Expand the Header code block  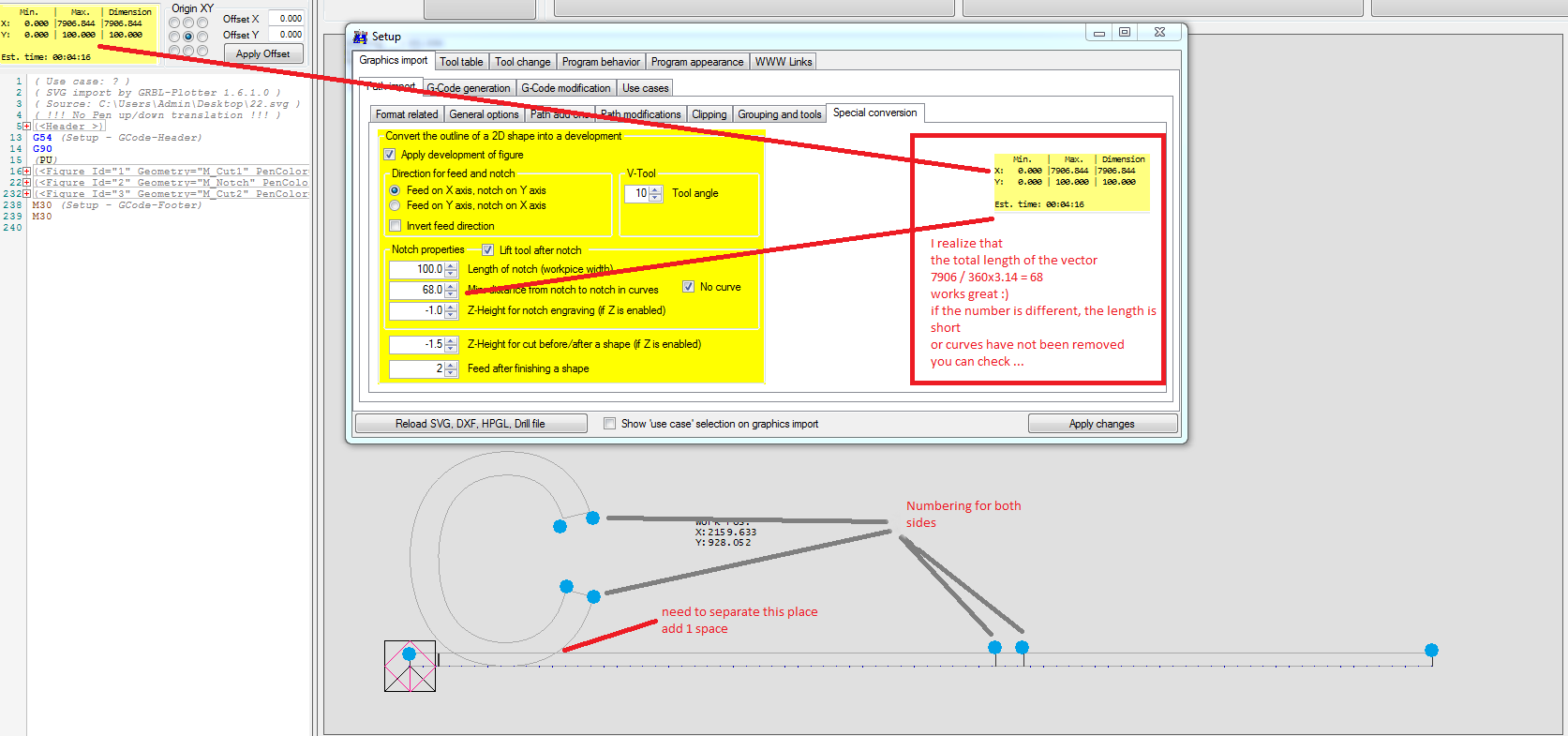26,127
